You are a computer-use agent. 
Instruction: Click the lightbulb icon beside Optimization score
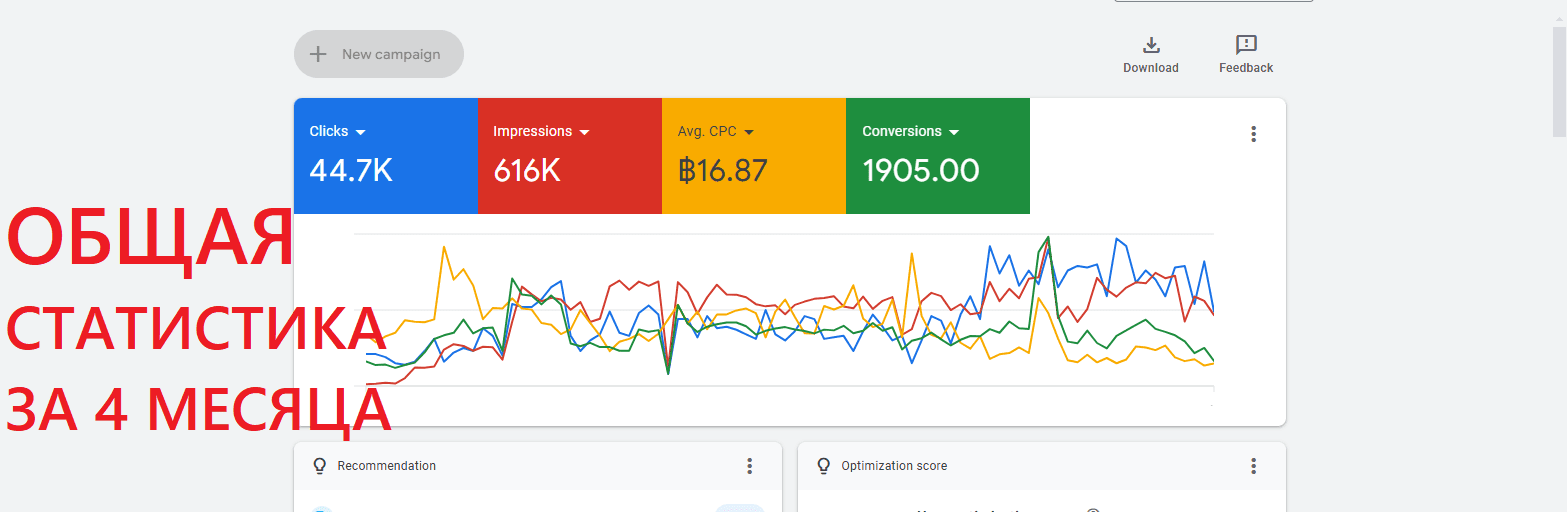[x=824, y=466]
